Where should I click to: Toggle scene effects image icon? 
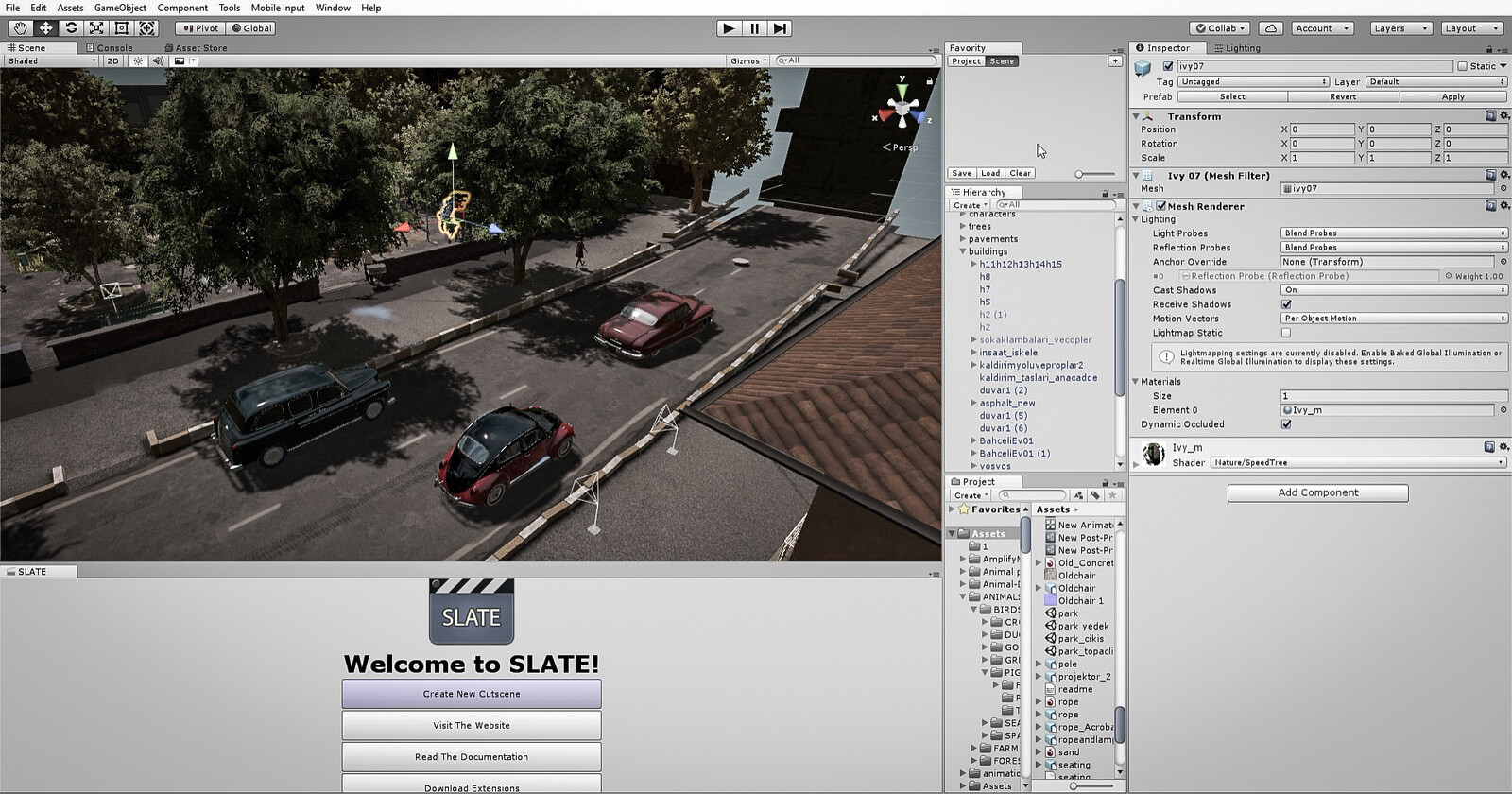click(180, 60)
